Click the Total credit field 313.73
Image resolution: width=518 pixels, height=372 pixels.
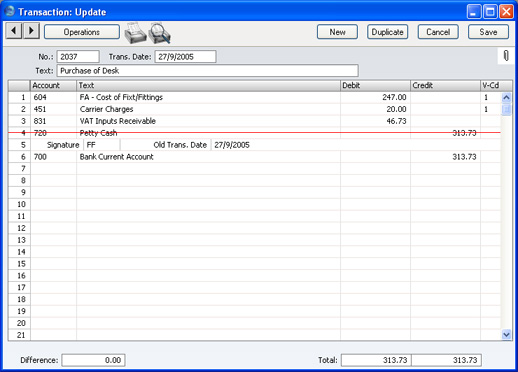tap(446, 360)
